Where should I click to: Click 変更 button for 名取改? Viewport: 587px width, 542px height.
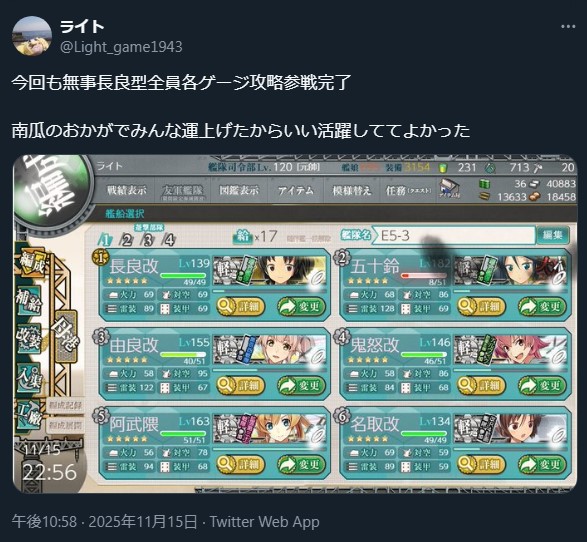pyautogui.click(x=542, y=465)
